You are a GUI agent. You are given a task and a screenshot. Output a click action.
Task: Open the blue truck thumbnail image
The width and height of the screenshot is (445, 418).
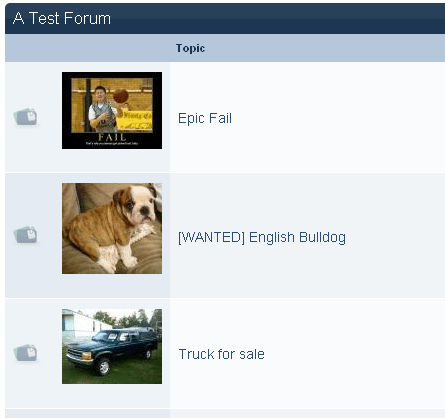pos(112,346)
